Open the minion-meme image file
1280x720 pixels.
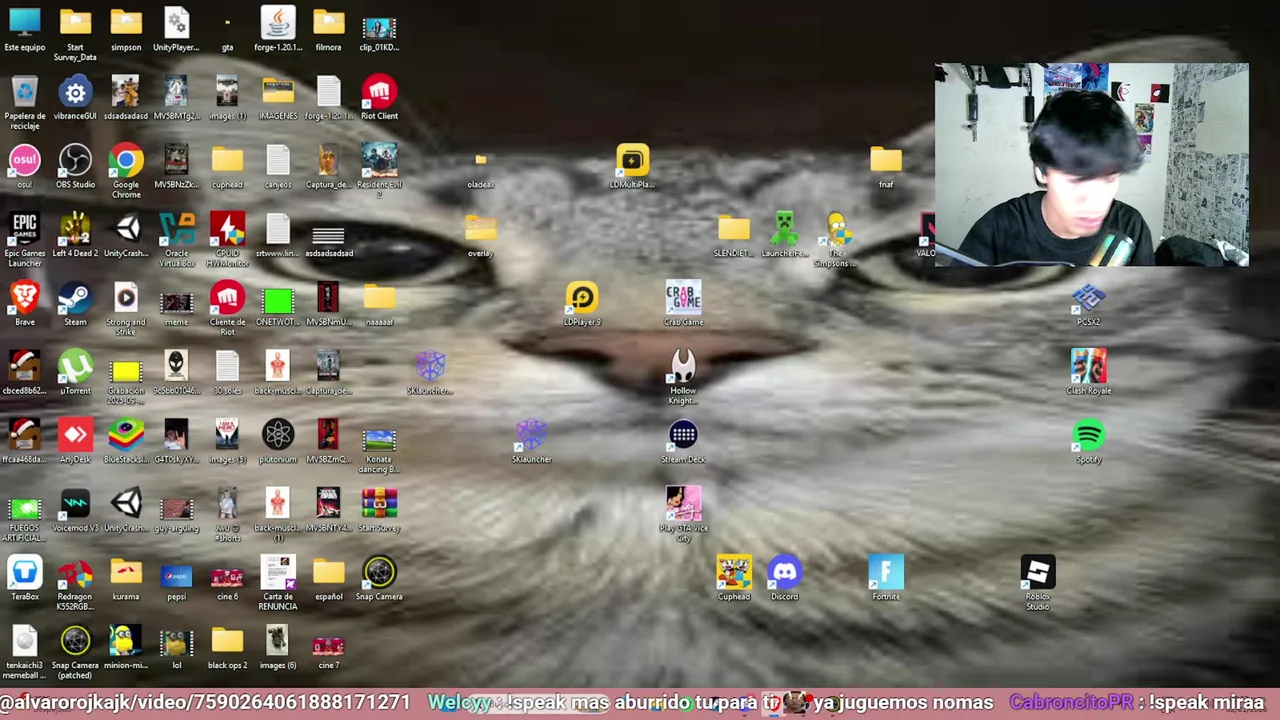point(126,648)
